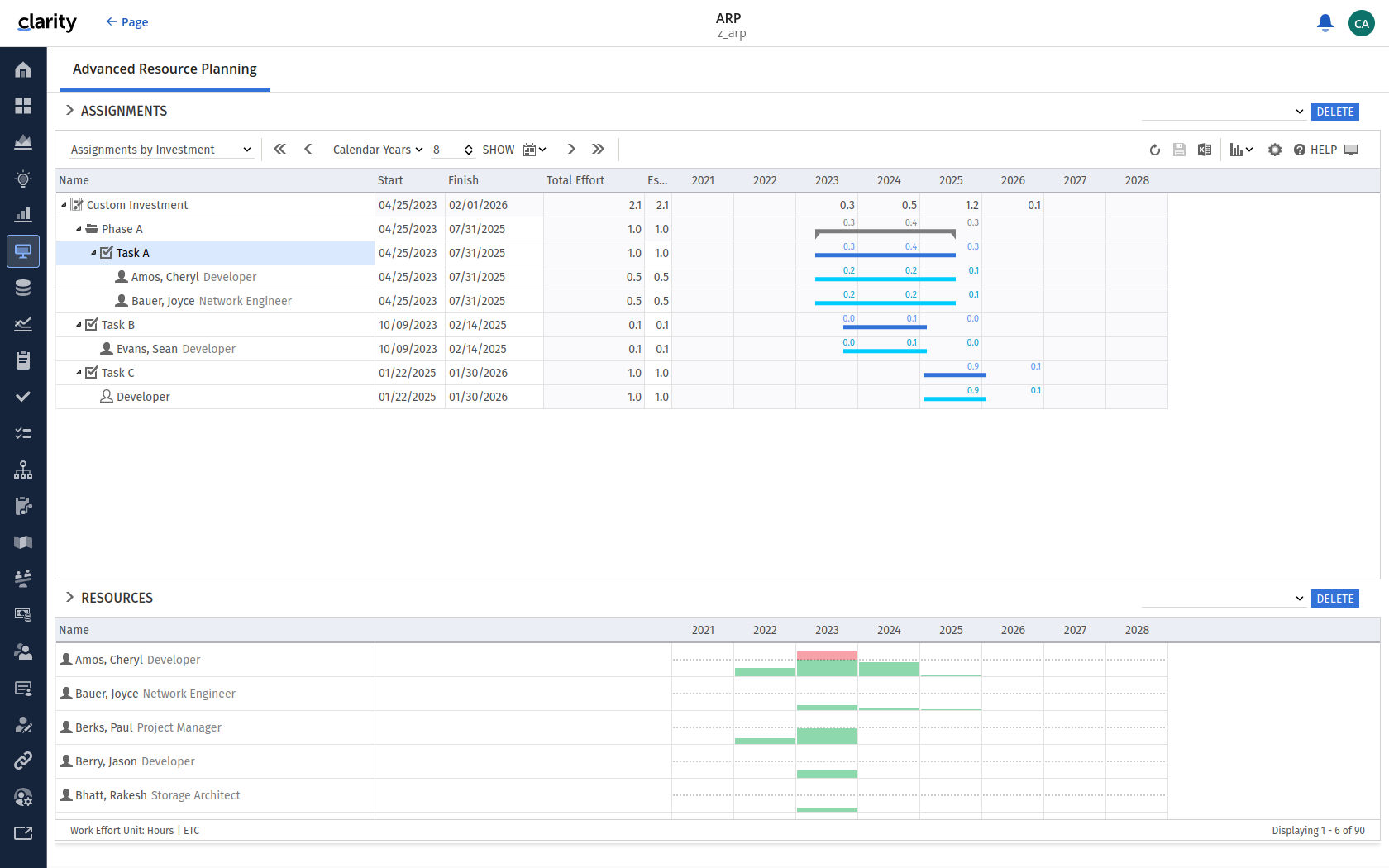
Task: Click the periods count field showing 8
Action: 446,150
